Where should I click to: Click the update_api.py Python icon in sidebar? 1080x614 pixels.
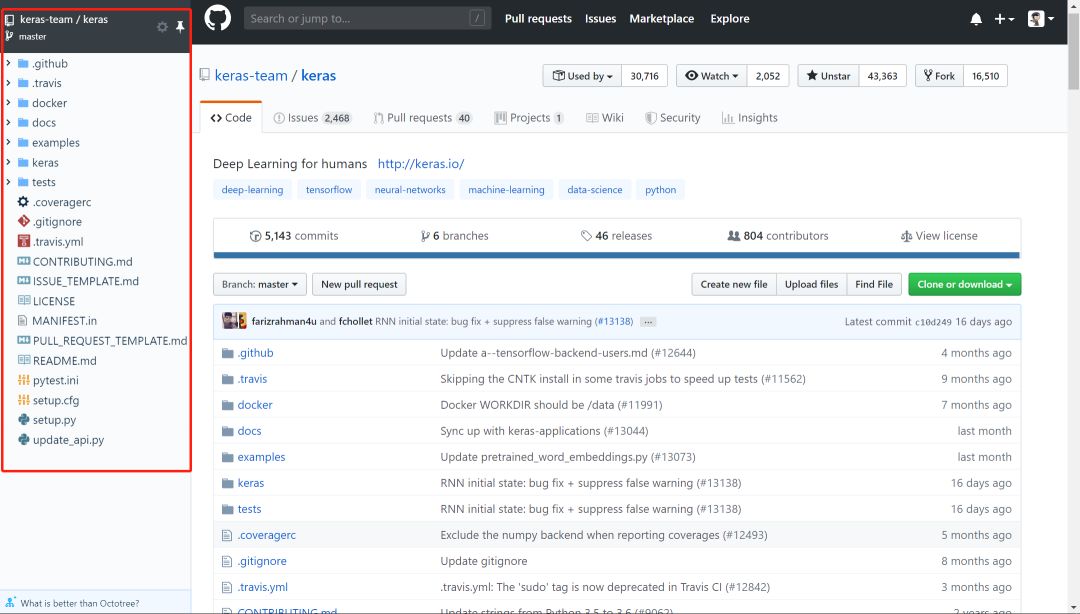click(23, 440)
